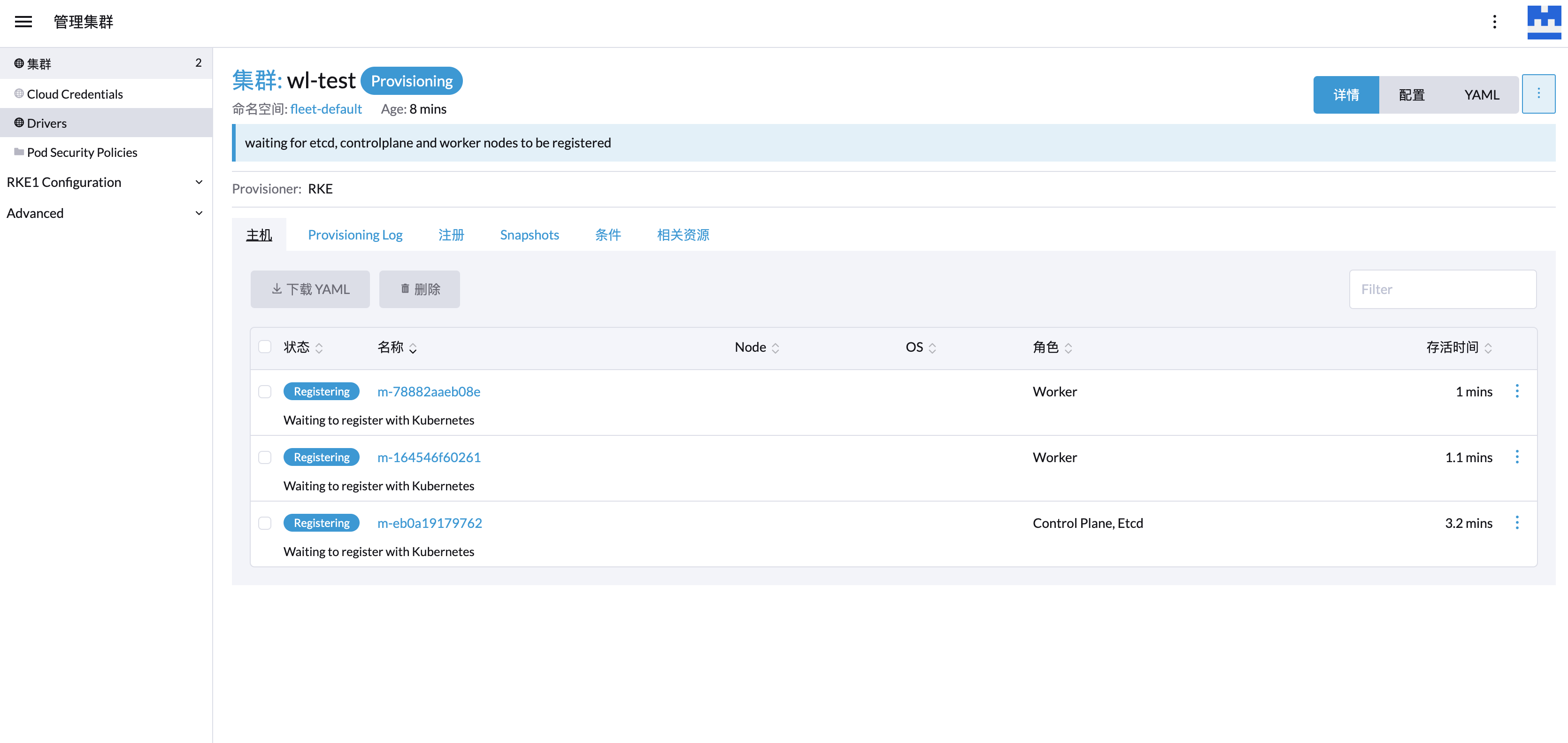
Task: Click the globe icon beside Drivers
Action: click(x=19, y=123)
